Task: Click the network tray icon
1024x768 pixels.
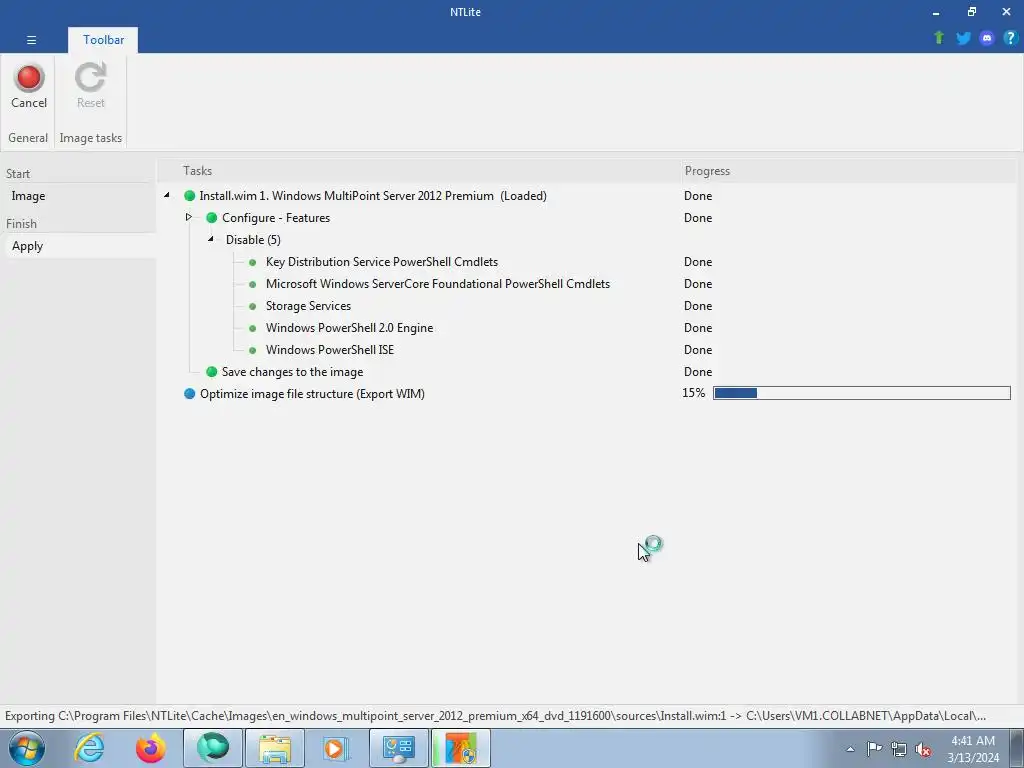Action: coord(899,749)
